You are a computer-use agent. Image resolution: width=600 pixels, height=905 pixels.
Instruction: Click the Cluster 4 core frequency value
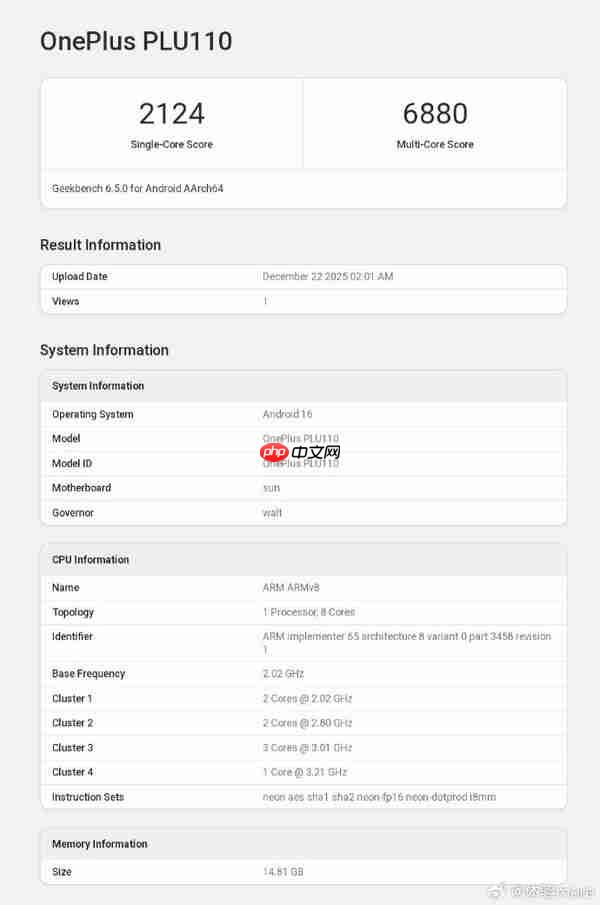(x=304, y=772)
